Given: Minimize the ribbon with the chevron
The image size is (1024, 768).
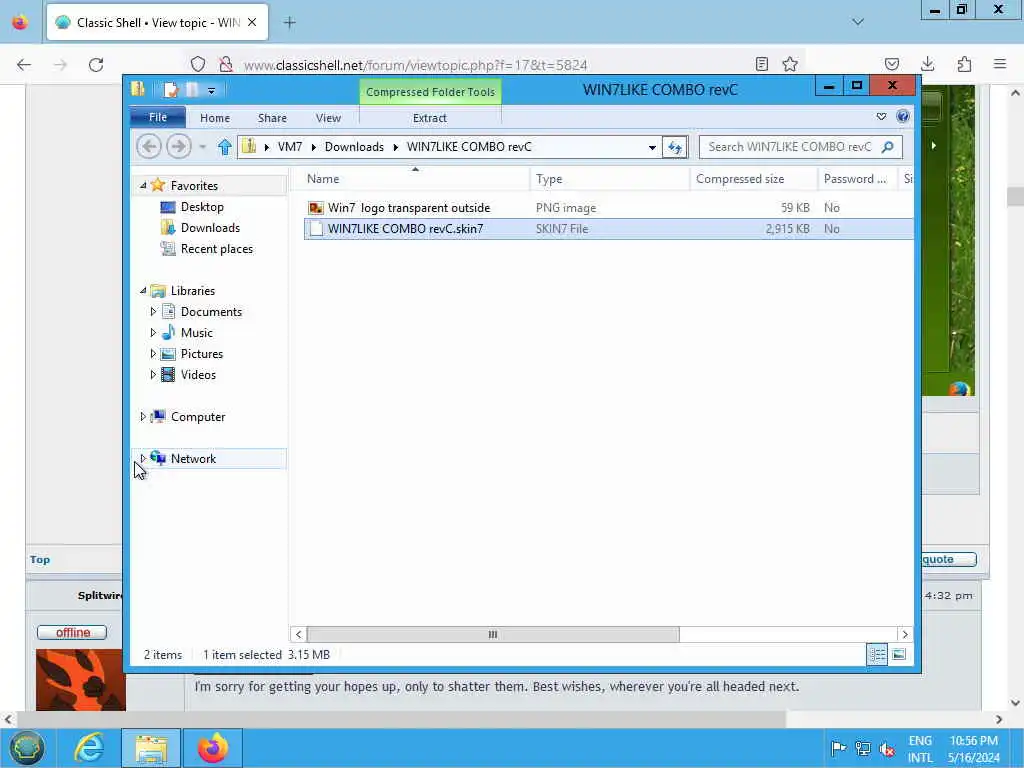Looking at the screenshot, I should coord(881,116).
